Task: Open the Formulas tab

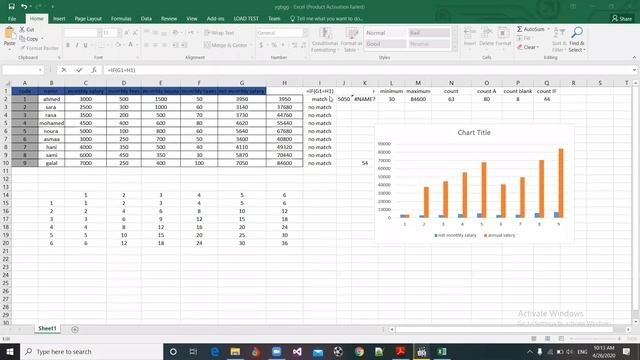Action: pyautogui.click(x=121, y=19)
